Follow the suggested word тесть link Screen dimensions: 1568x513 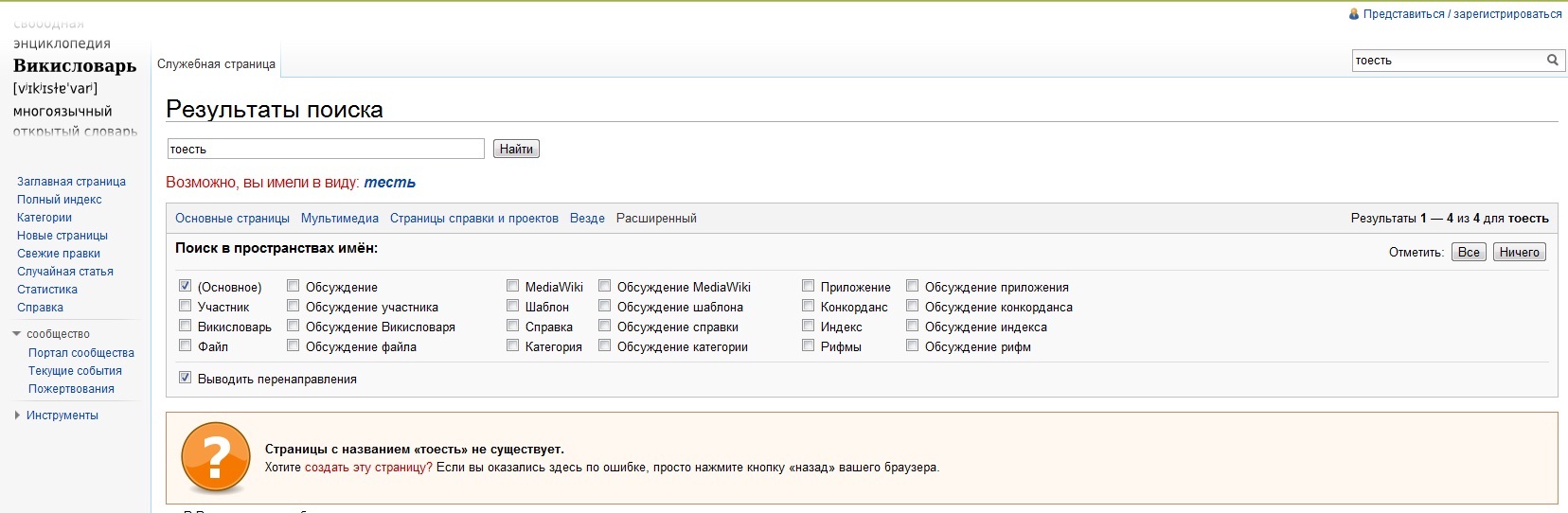click(389, 183)
